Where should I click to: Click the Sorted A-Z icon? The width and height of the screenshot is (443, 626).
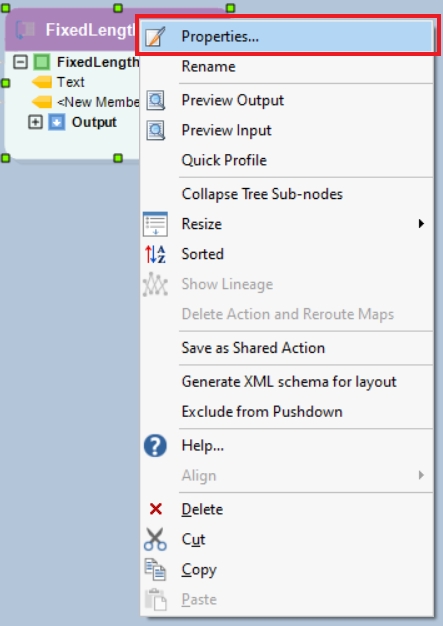pyautogui.click(x=155, y=254)
